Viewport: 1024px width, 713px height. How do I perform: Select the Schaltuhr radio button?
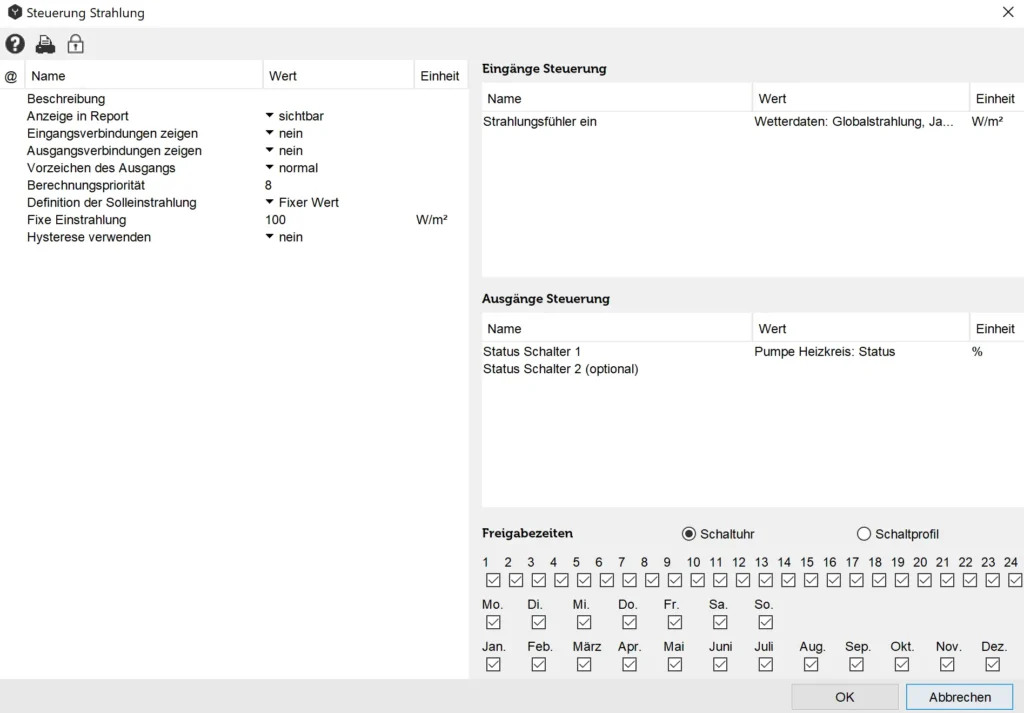[688, 534]
